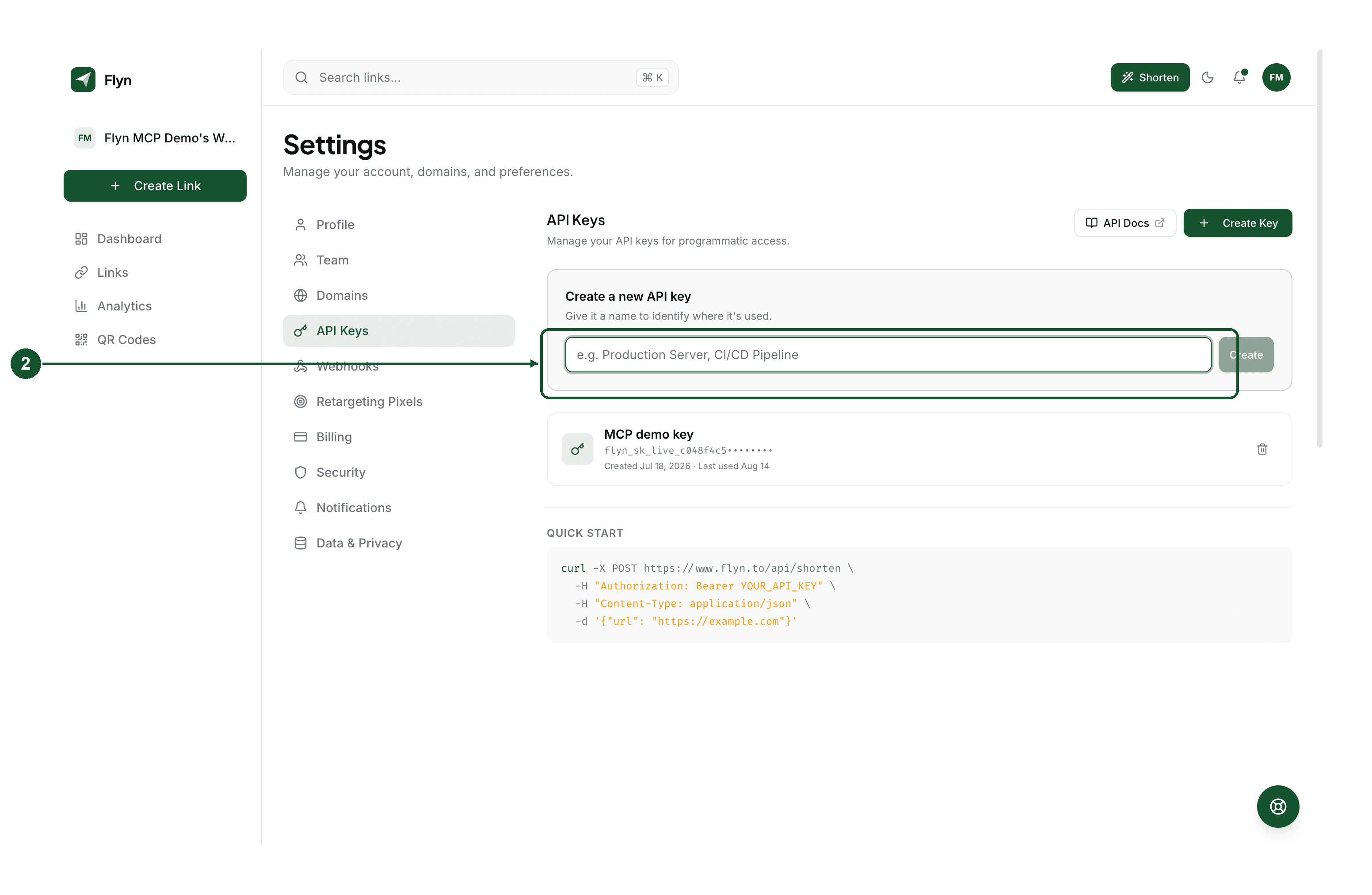Click the Flyn paper-plane logo
1372x895 pixels.
pyautogui.click(x=83, y=80)
